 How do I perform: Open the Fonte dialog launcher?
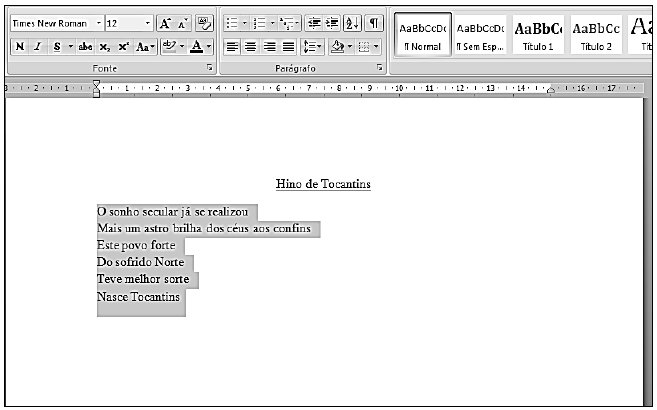point(210,68)
